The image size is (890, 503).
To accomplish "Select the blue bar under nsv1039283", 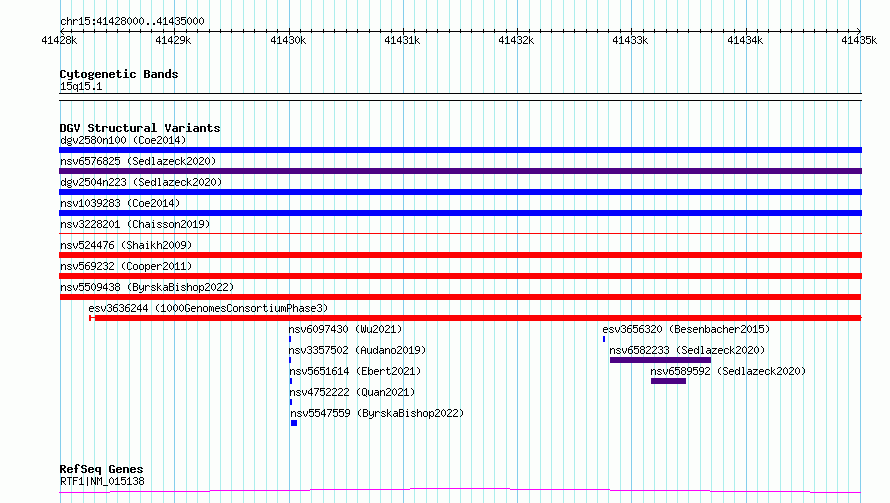I will click(x=460, y=213).
